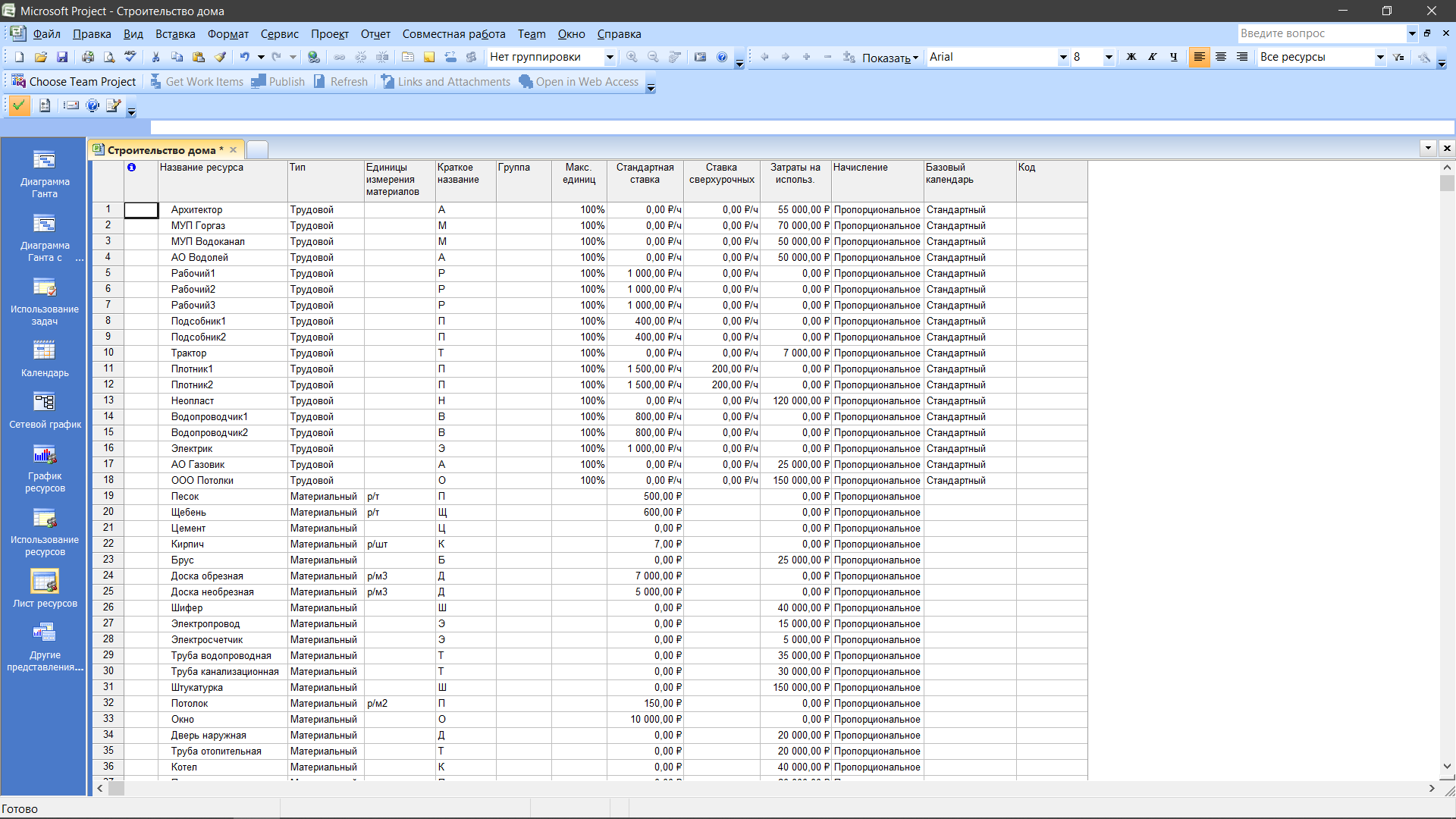Open the Все ресурсы filter dropdown
Image resolution: width=1456 pixels, height=819 pixels.
(1380, 57)
